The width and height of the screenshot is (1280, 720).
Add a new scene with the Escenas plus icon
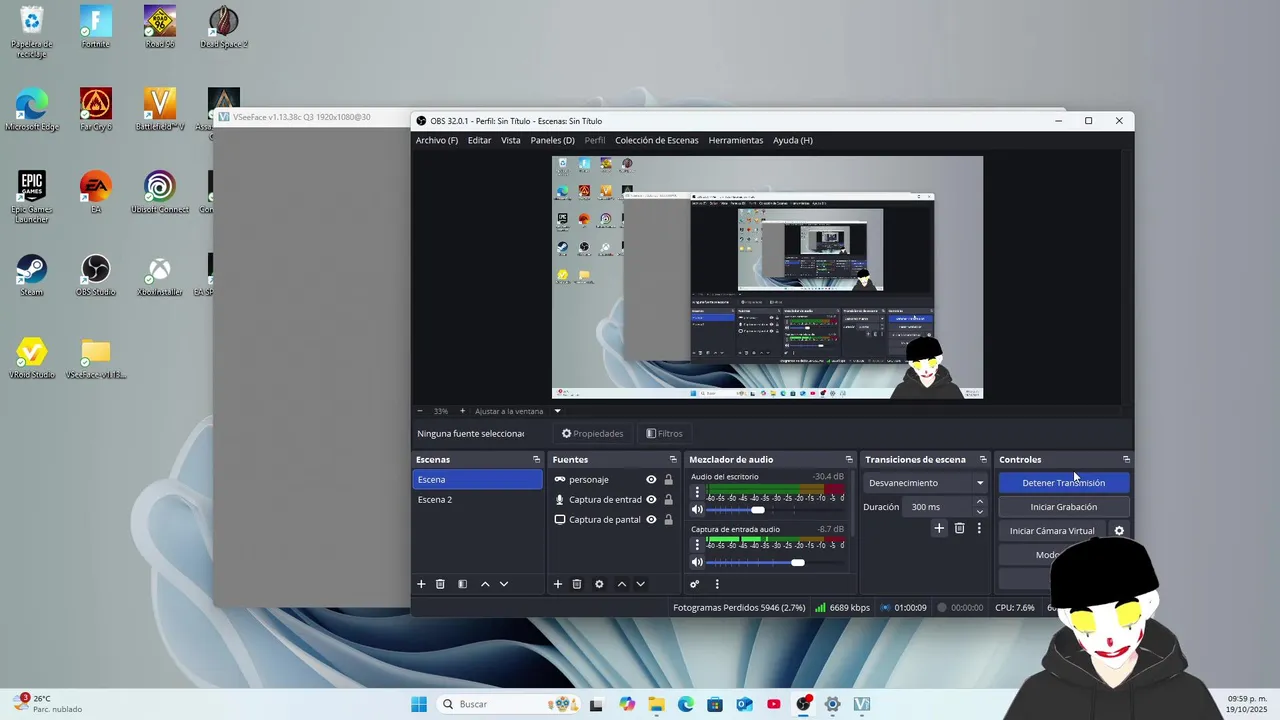click(x=421, y=584)
